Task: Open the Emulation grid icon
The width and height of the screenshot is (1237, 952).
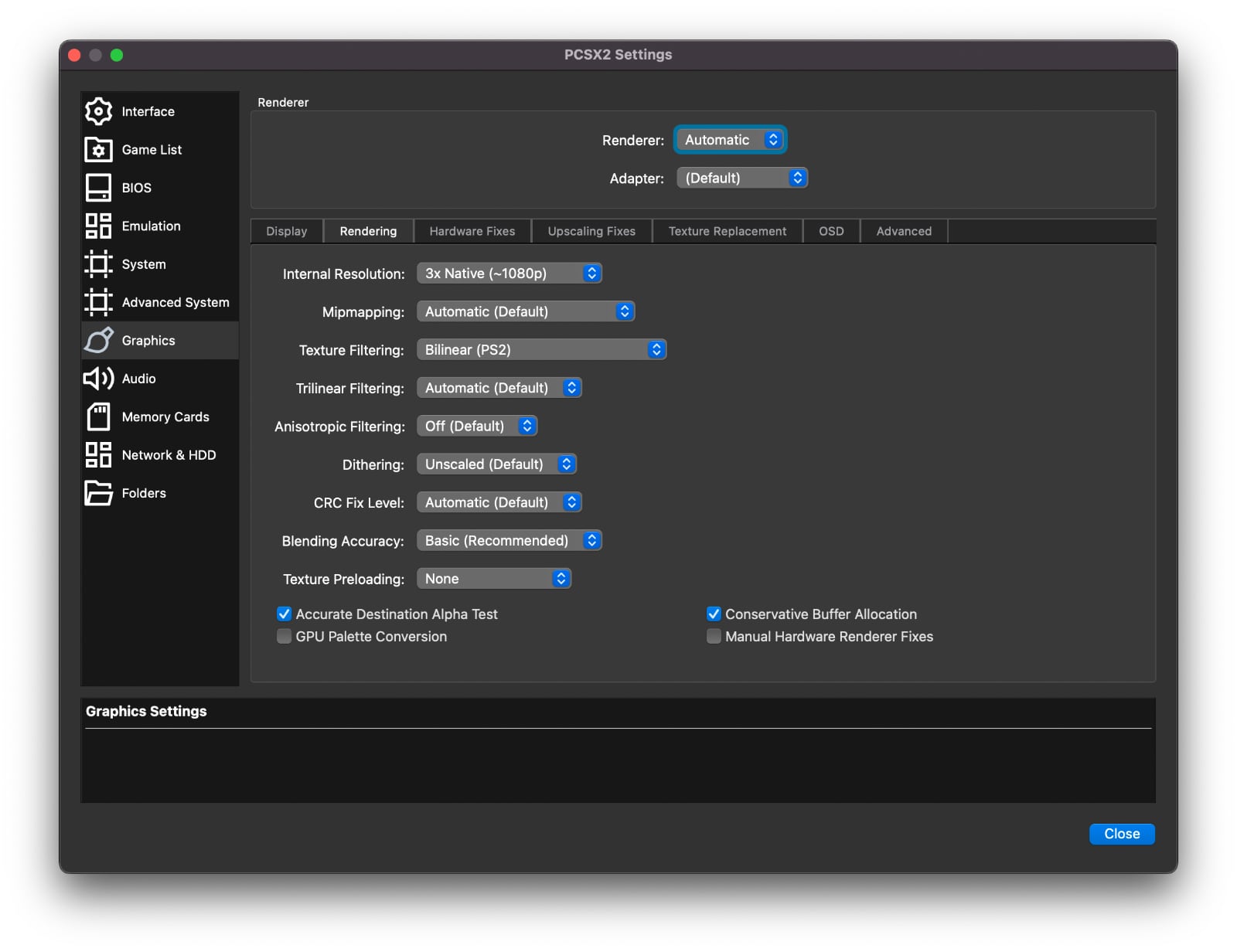Action: point(98,226)
